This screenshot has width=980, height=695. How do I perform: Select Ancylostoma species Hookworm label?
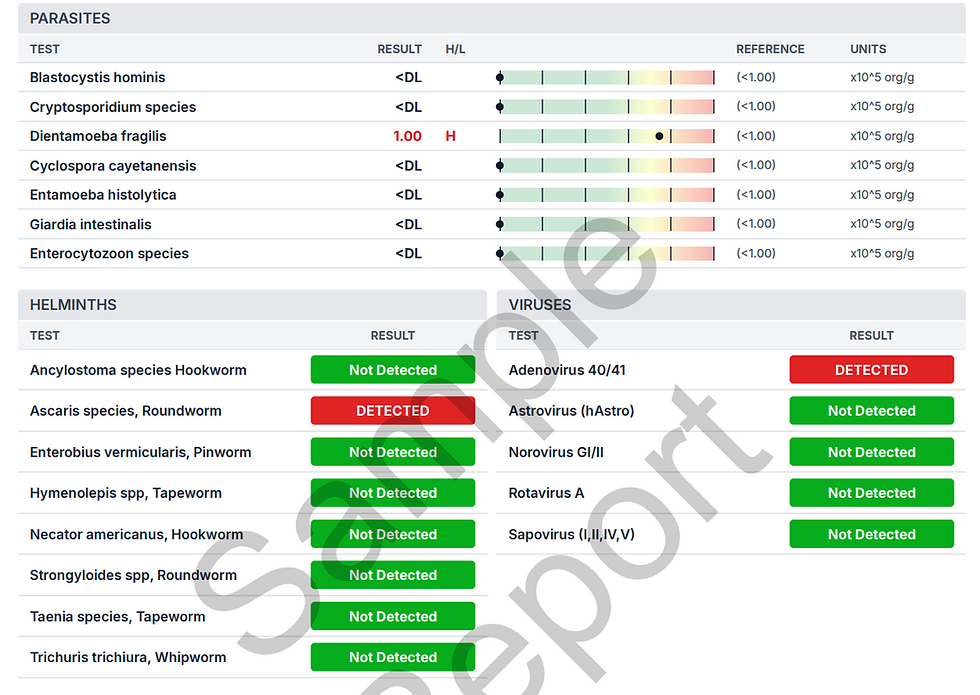click(x=138, y=370)
